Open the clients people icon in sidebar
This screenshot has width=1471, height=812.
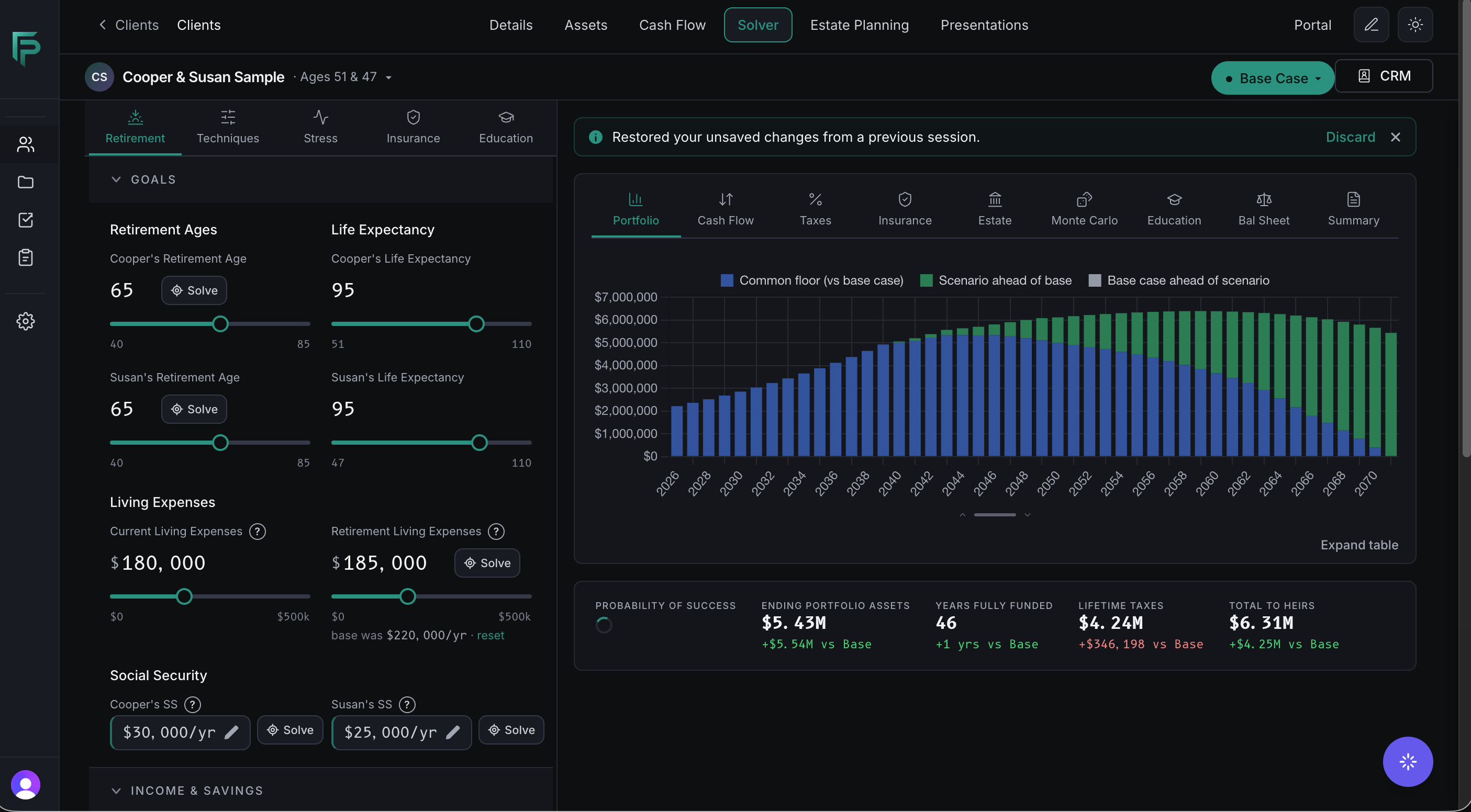tap(26, 144)
